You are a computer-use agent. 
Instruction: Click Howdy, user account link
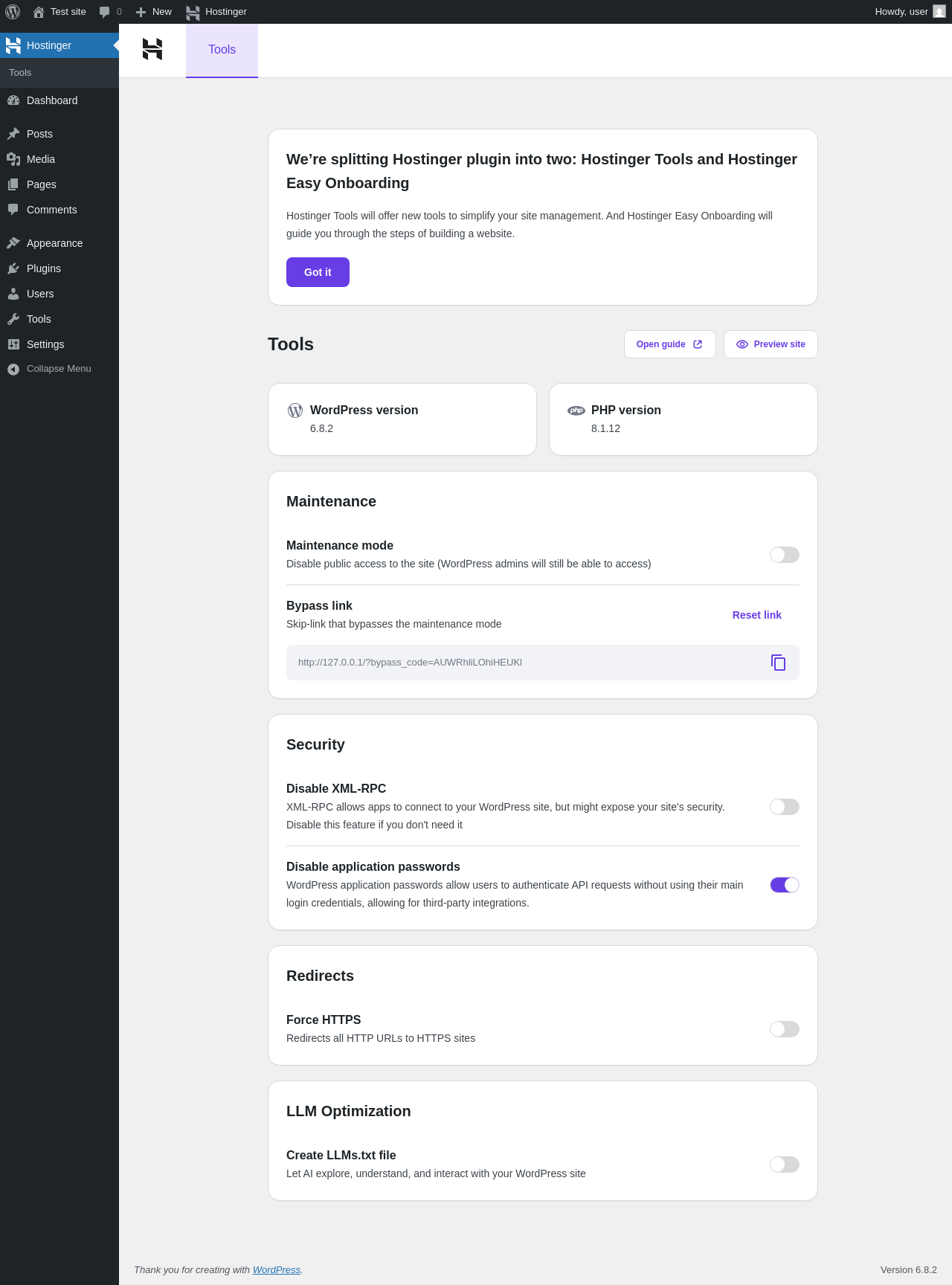(910, 12)
